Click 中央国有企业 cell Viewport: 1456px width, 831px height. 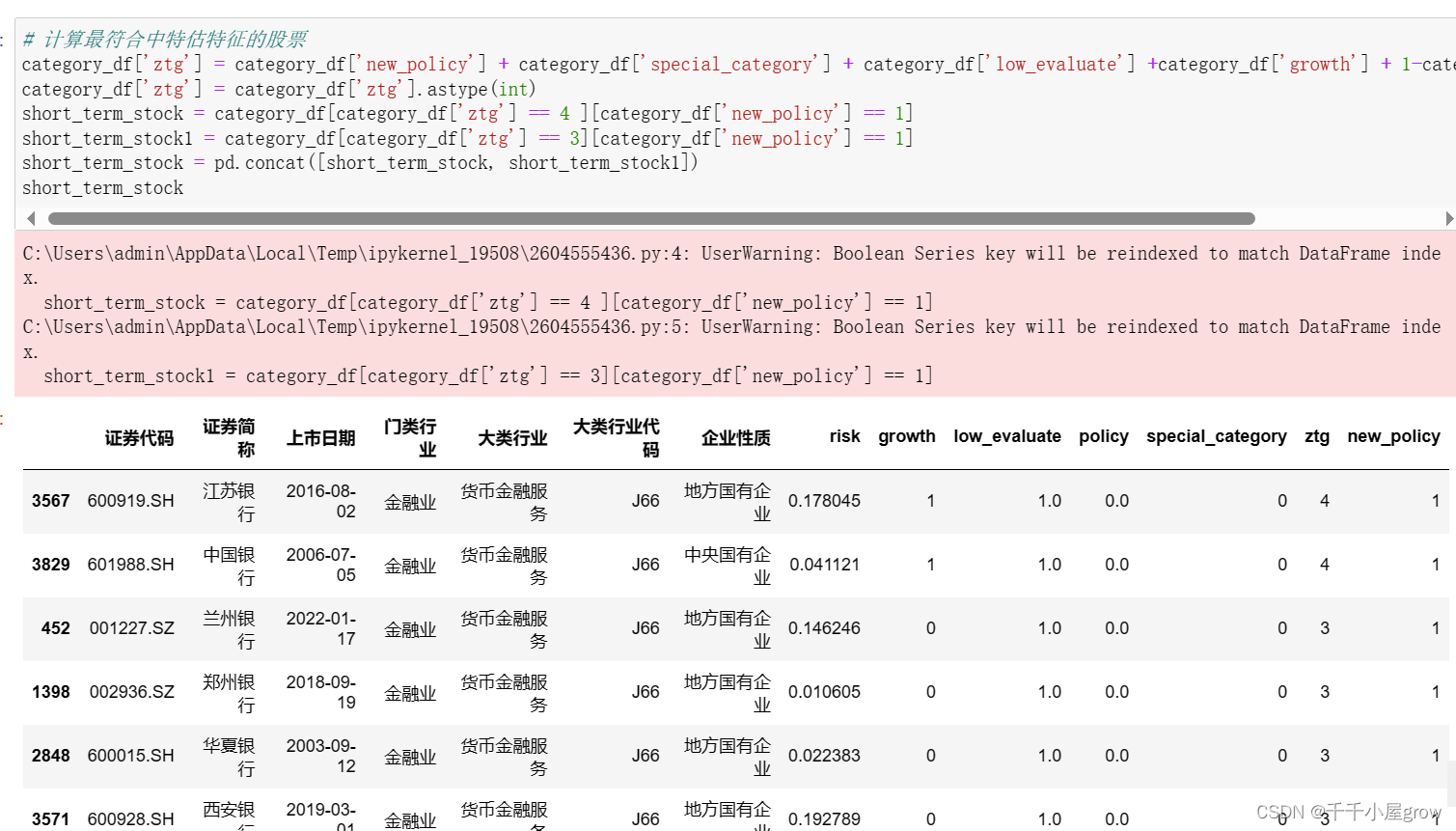point(728,566)
